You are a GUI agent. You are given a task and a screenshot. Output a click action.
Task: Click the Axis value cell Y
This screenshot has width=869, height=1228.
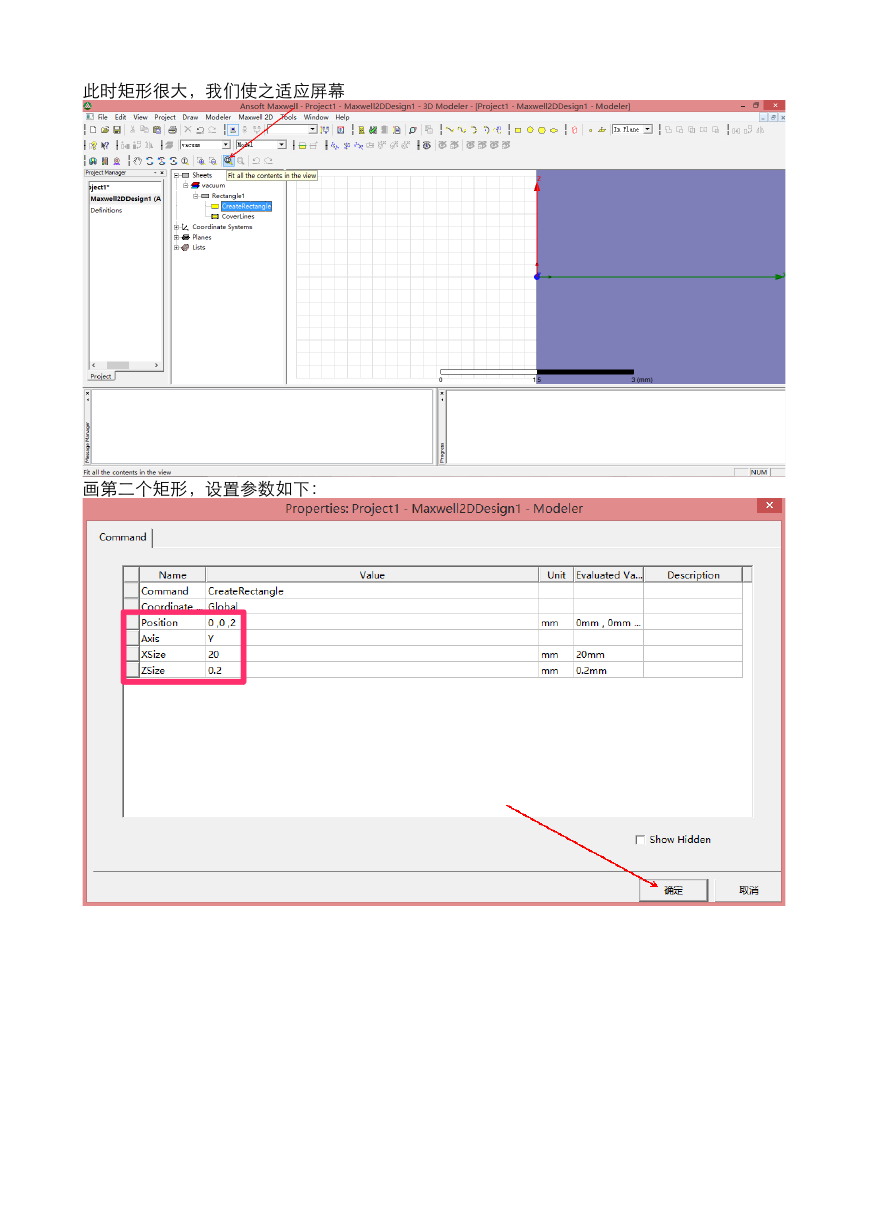coord(371,638)
